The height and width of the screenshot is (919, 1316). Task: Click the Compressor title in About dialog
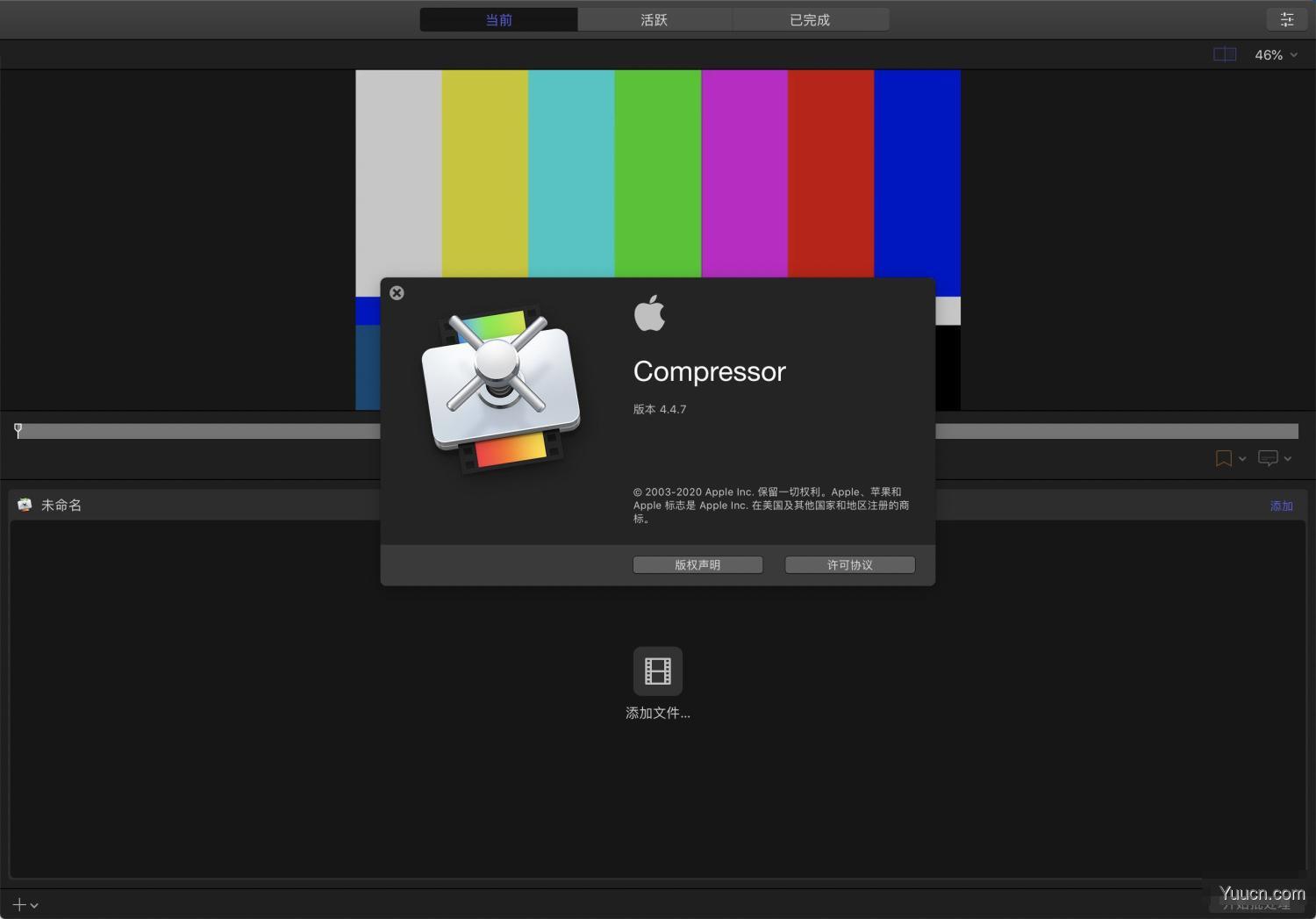[x=709, y=371]
